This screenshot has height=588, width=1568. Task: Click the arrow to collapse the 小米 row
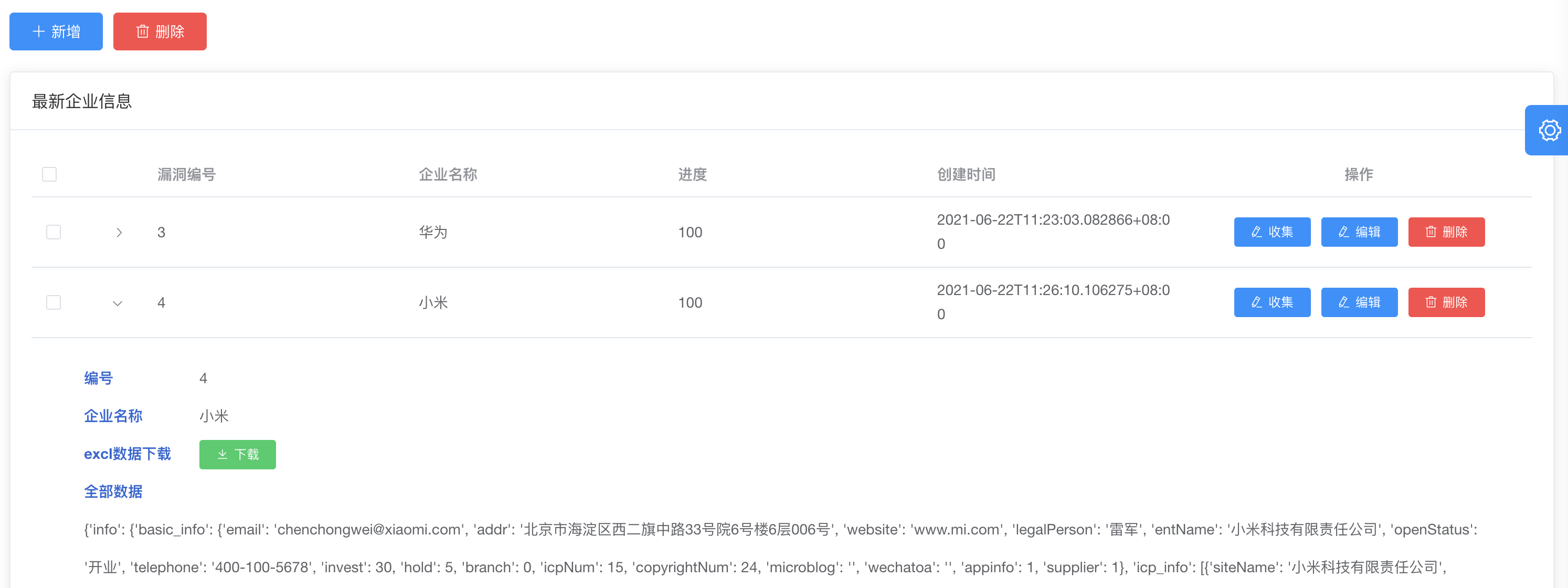tap(118, 303)
